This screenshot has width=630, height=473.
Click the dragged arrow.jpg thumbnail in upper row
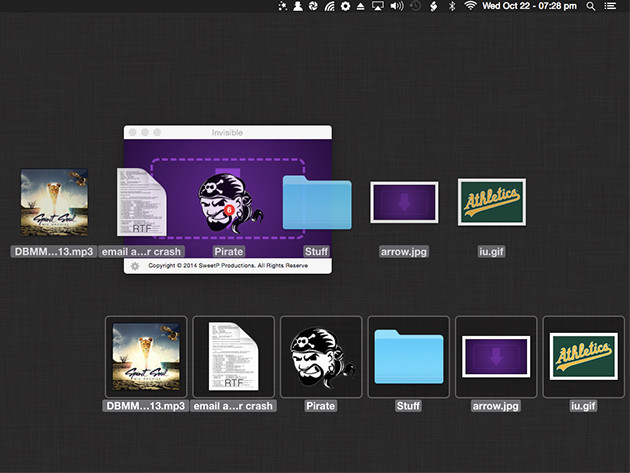pyautogui.click(x=404, y=202)
